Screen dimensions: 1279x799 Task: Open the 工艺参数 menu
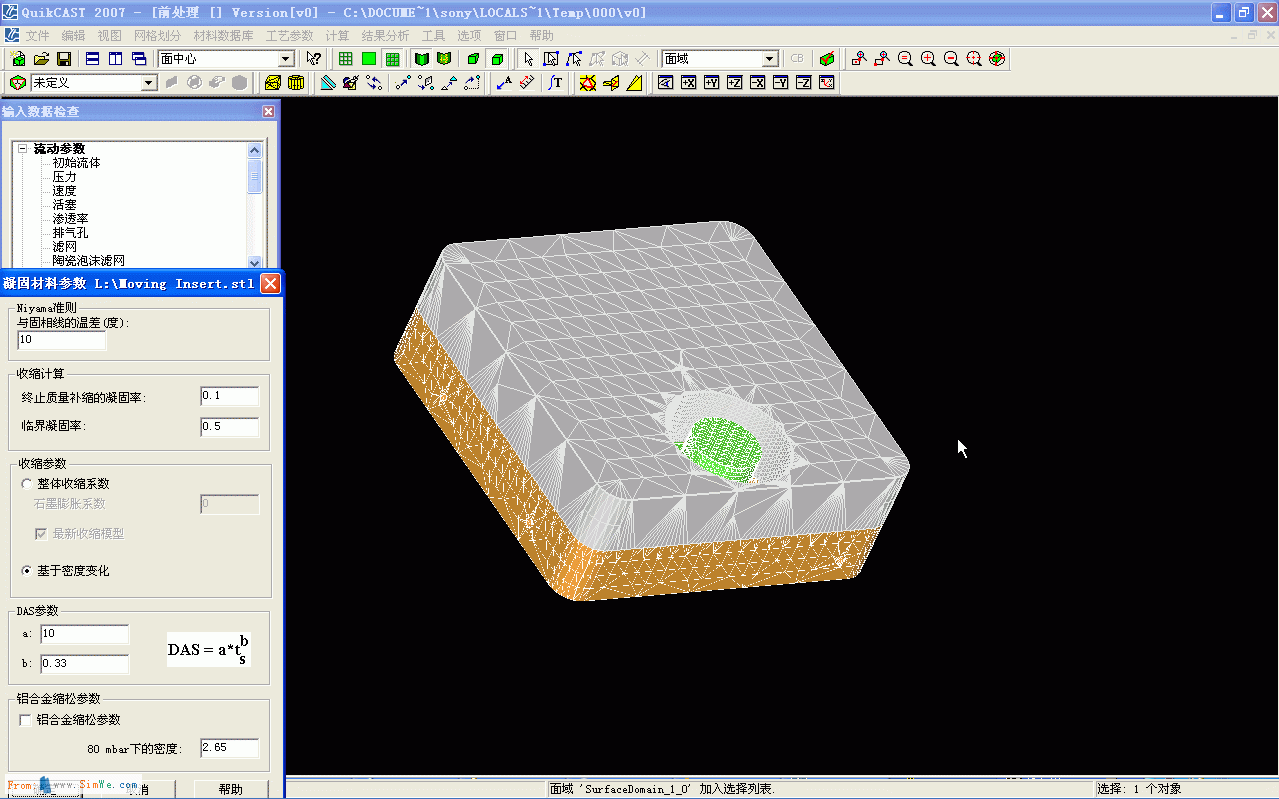289,35
